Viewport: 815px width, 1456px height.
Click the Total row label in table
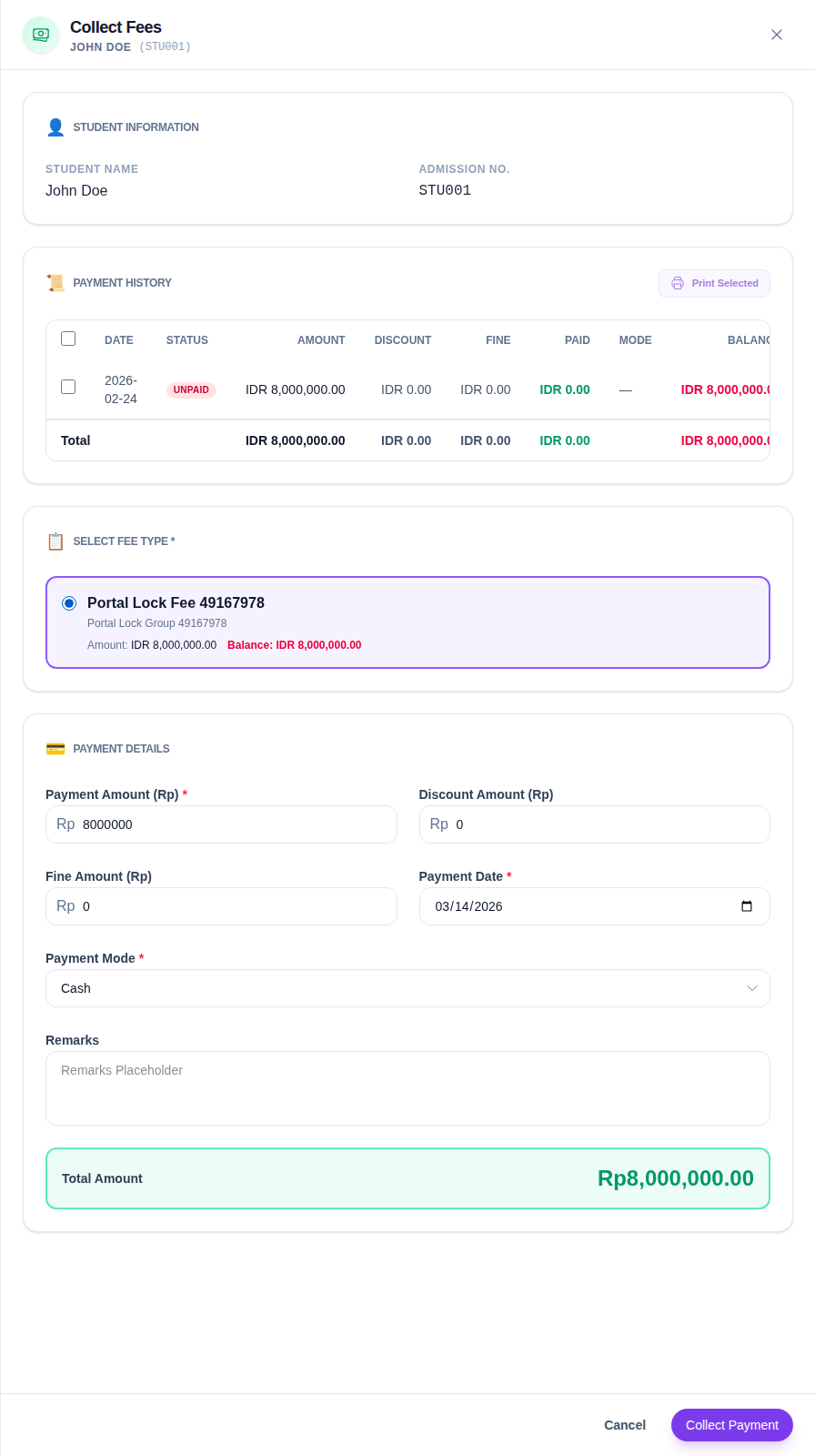tap(75, 440)
